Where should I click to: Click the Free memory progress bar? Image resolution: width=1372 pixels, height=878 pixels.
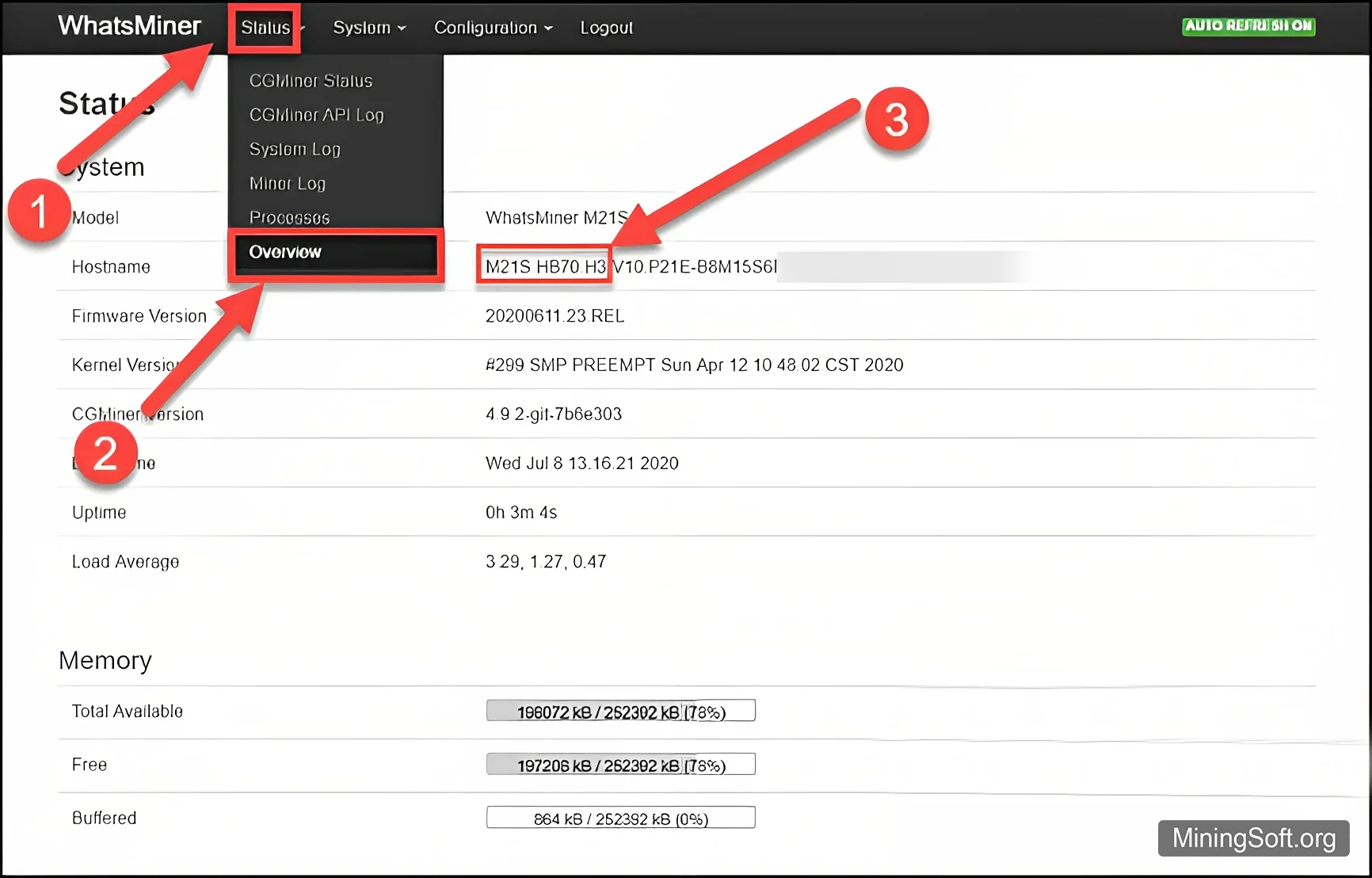tap(620, 764)
